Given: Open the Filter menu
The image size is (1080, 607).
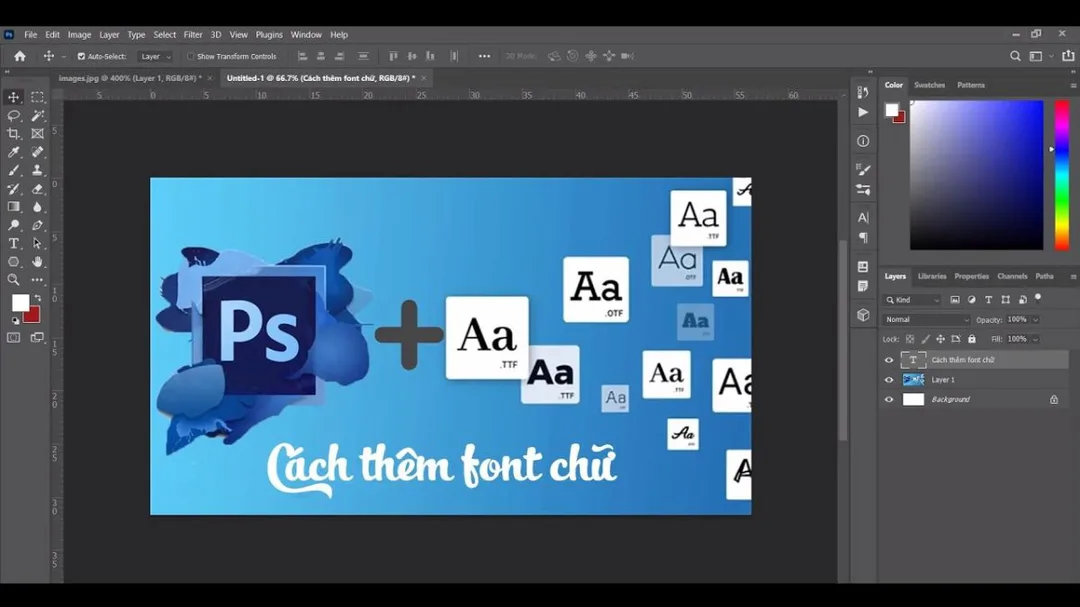Looking at the screenshot, I should pos(192,34).
